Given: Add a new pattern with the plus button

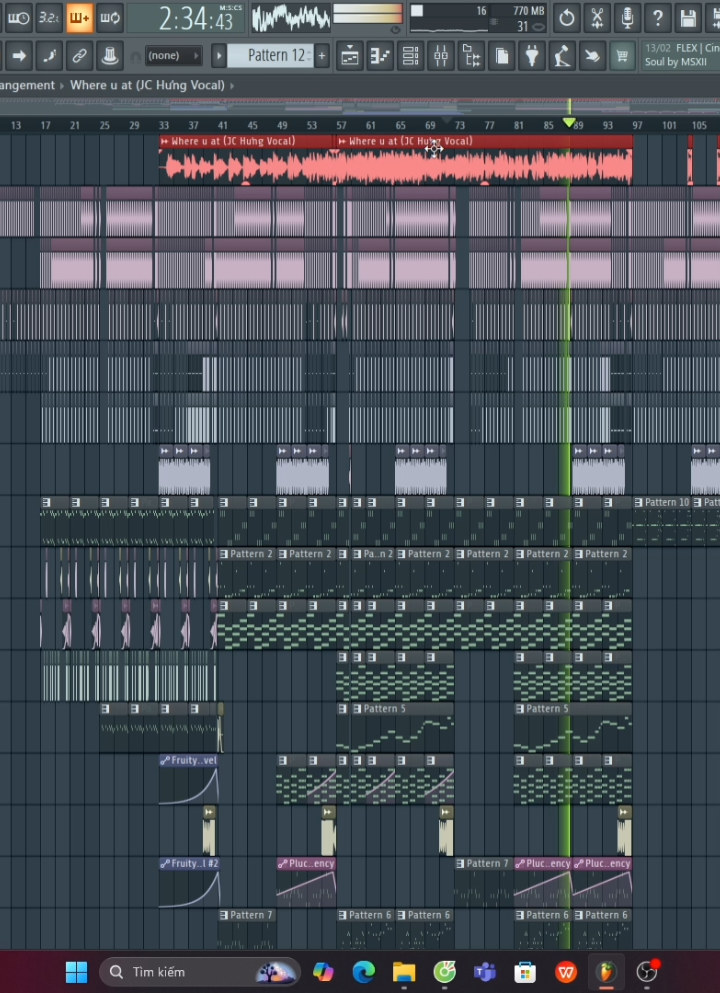Looking at the screenshot, I should point(322,56).
